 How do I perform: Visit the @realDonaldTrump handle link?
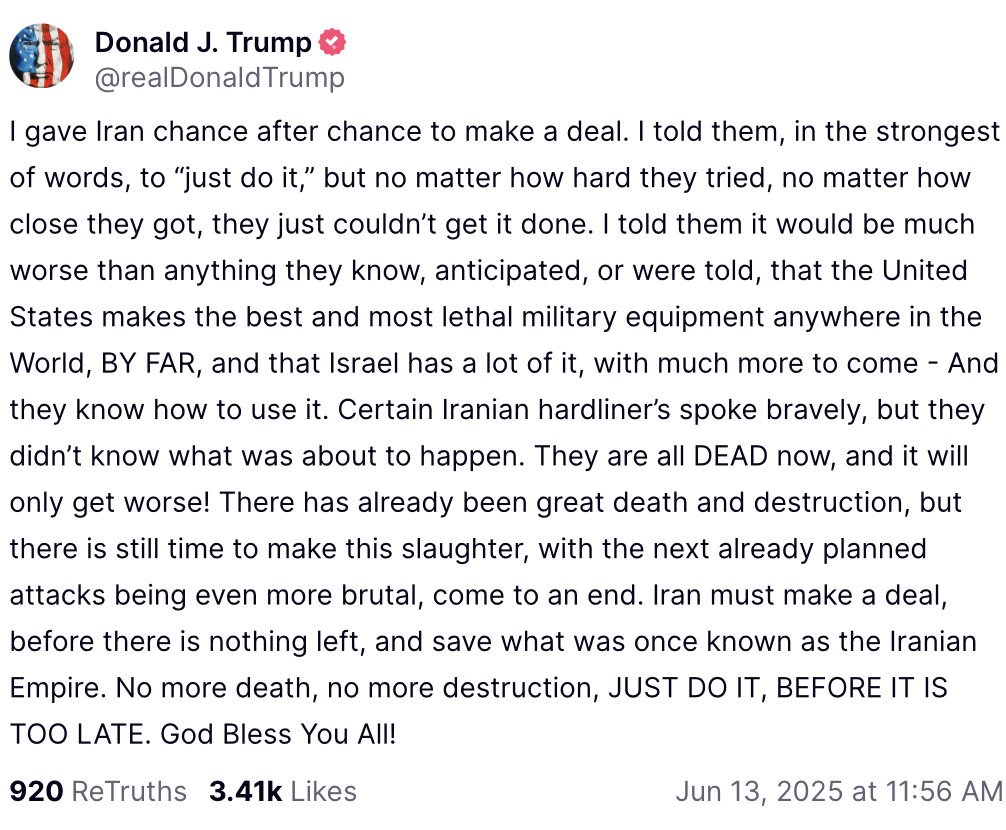pos(220,78)
